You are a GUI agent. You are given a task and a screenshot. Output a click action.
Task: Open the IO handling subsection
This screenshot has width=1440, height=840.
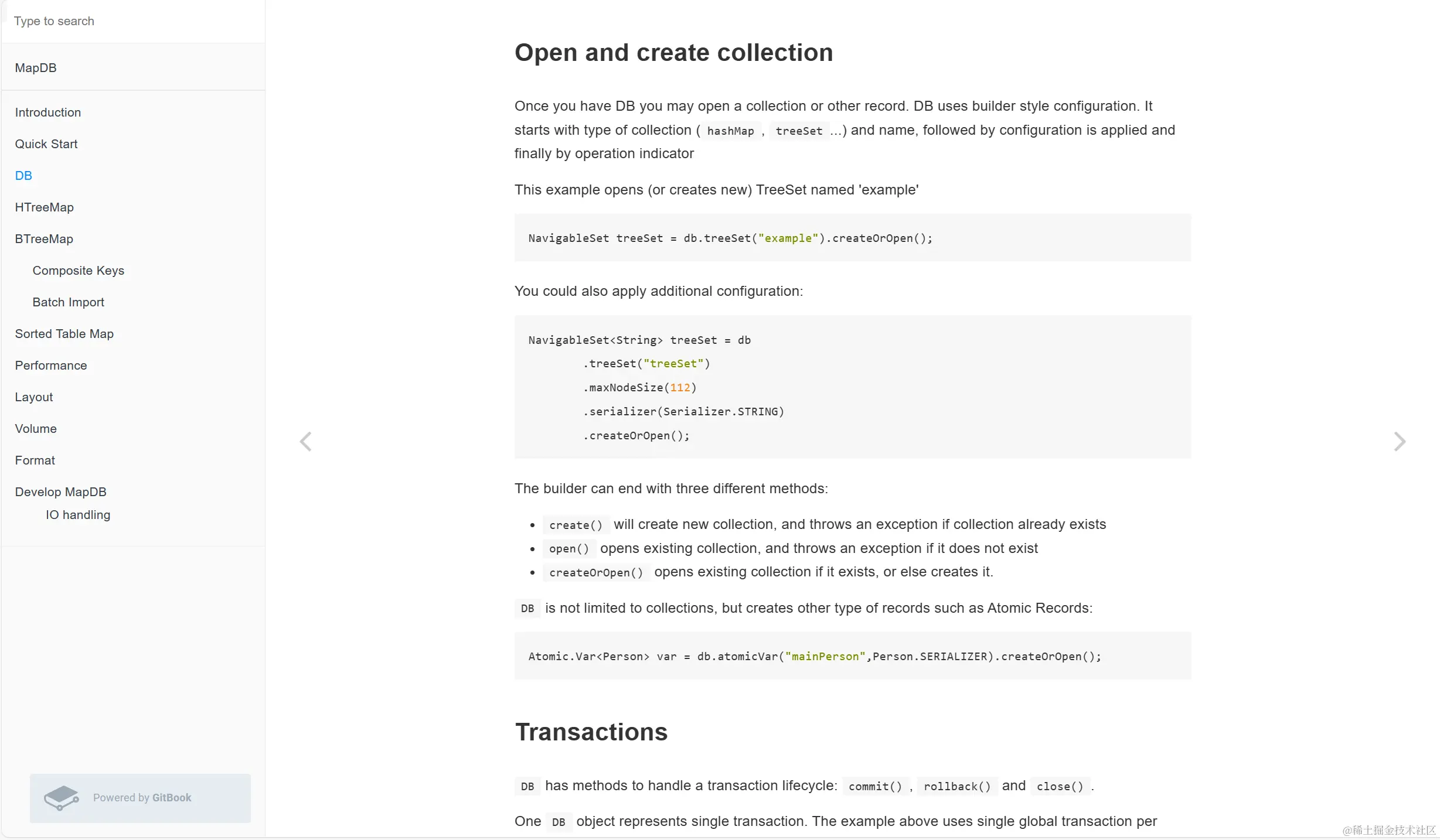(78, 515)
